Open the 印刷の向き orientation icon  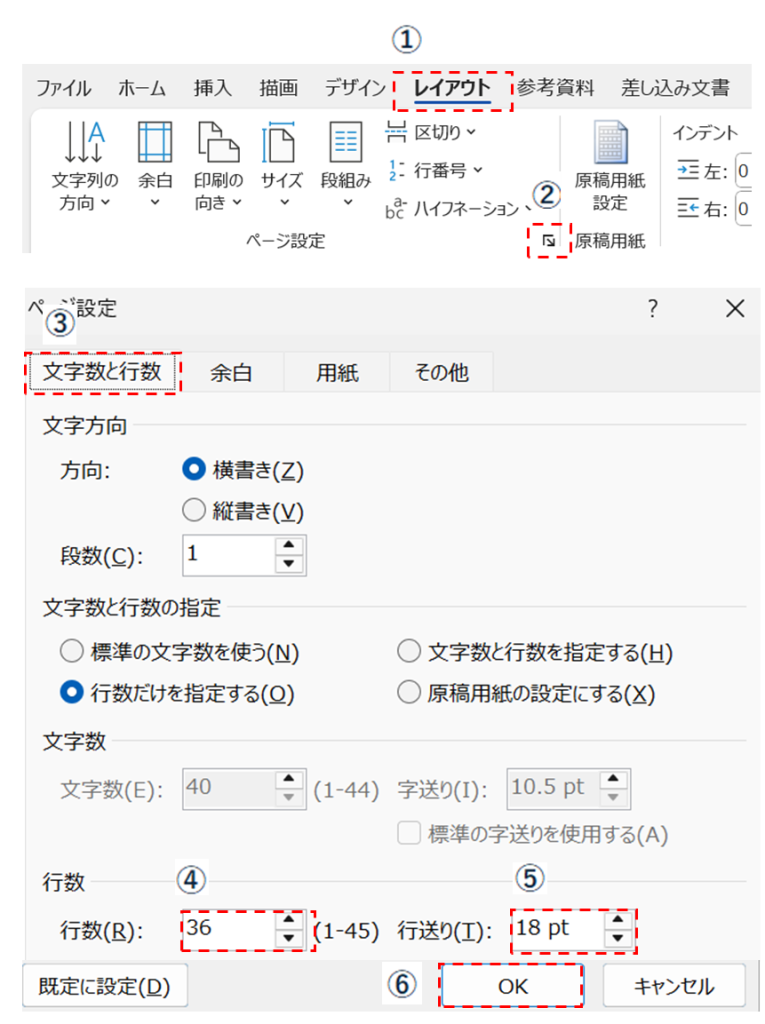(217, 142)
